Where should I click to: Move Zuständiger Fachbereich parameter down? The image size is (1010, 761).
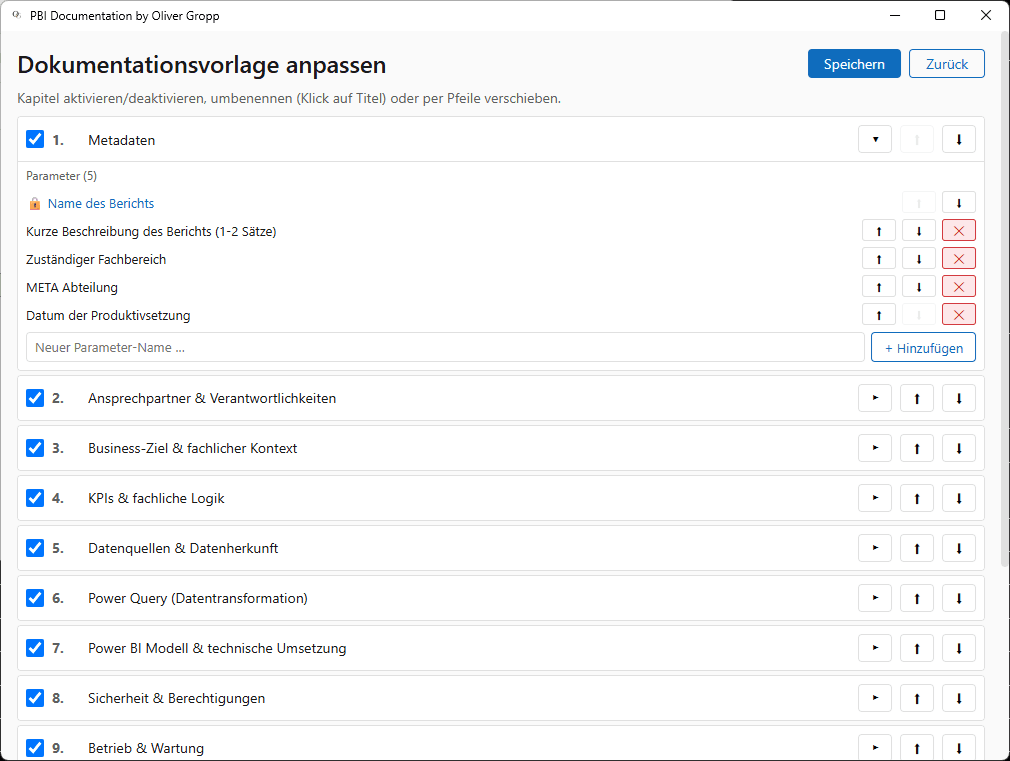click(919, 259)
